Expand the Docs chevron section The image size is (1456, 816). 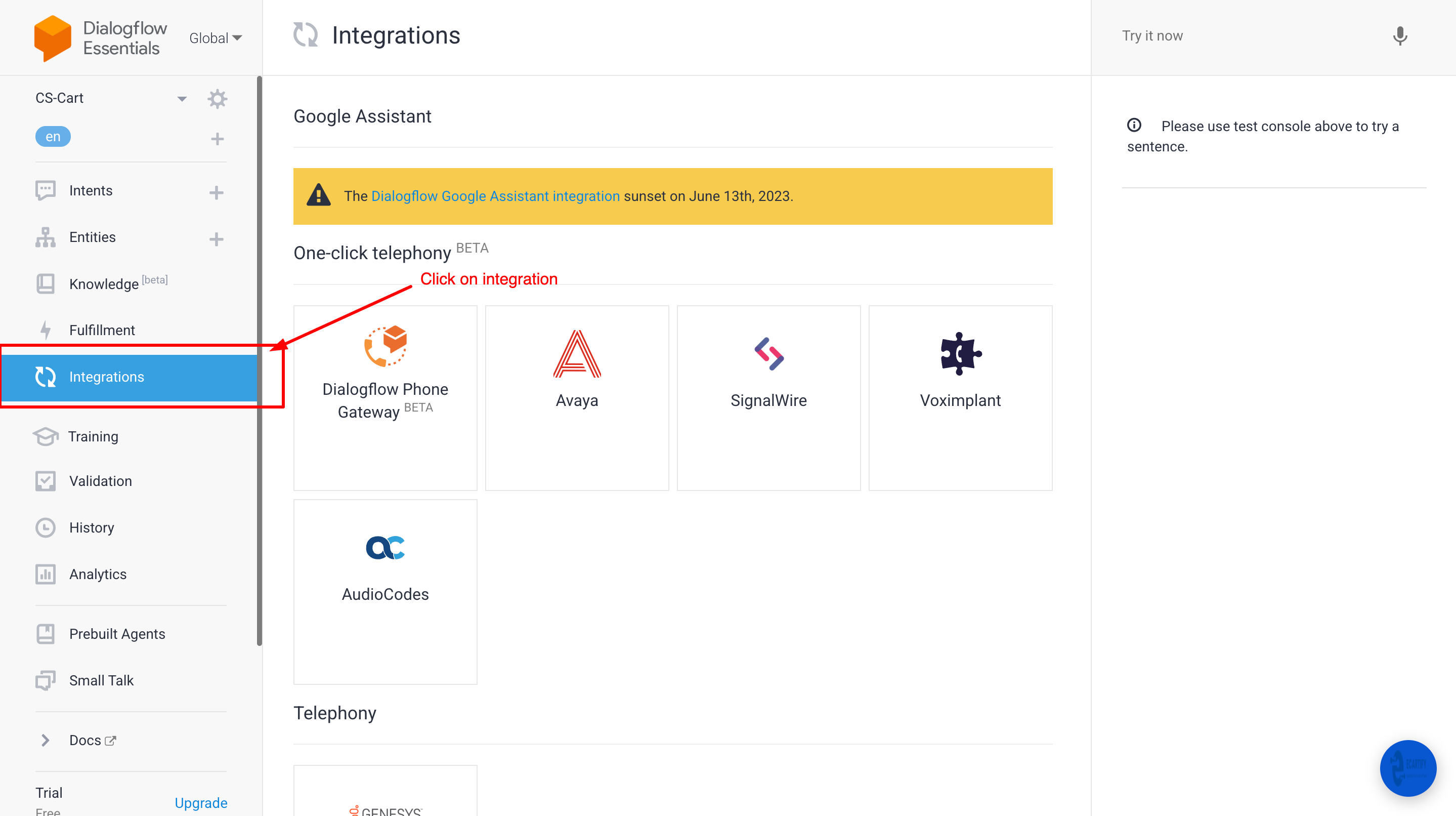[45, 740]
